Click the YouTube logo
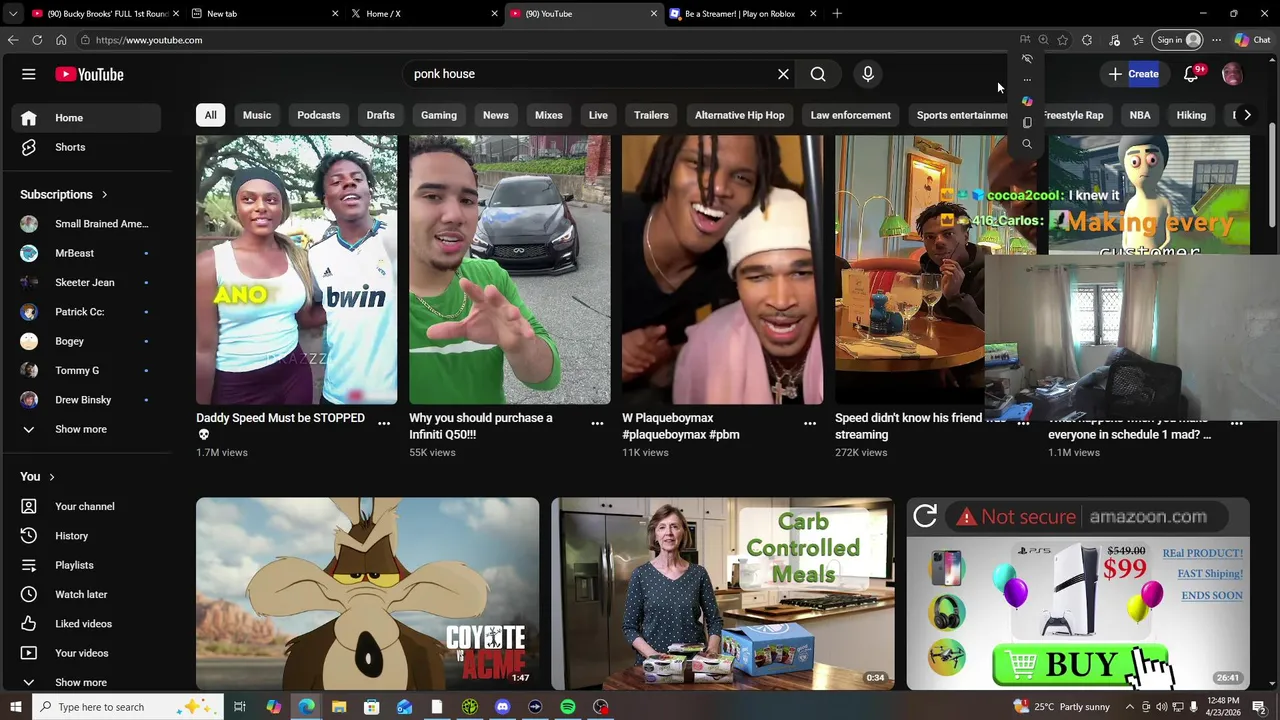This screenshot has width=1280, height=720. pyautogui.click(x=89, y=74)
